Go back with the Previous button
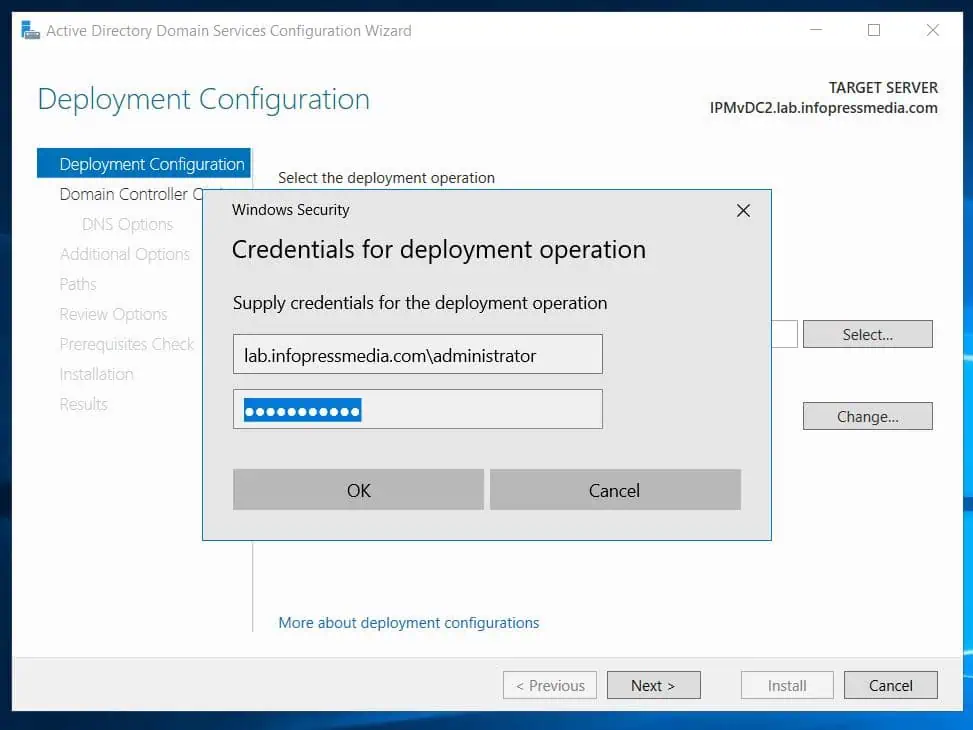This screenshot has height=730, width=973. click(x=550, y=685)
